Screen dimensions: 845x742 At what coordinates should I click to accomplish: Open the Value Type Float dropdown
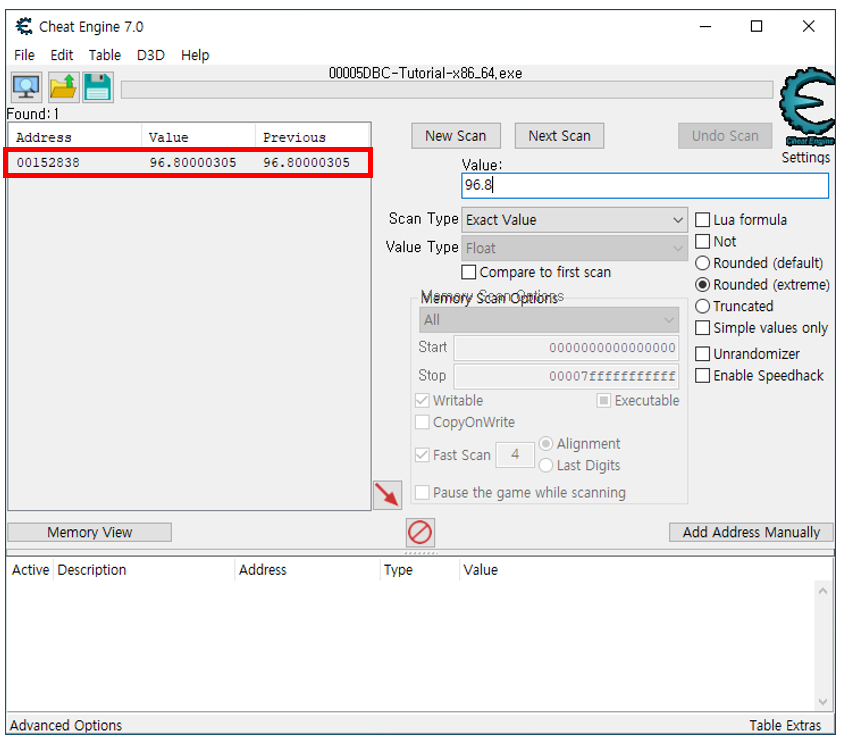(574, 248)
